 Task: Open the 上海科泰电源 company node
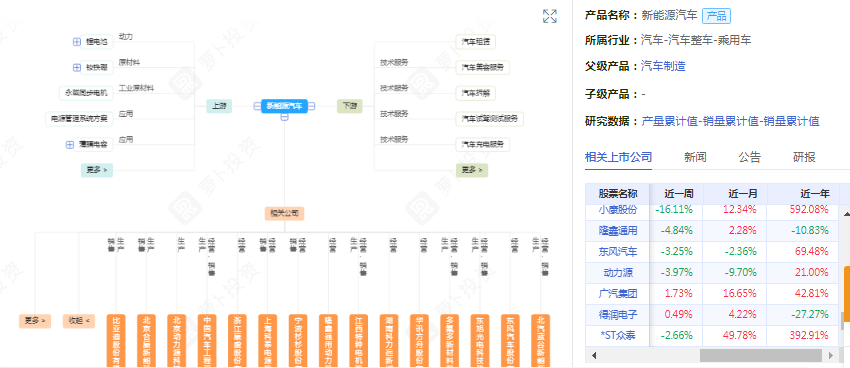point(268,341)
